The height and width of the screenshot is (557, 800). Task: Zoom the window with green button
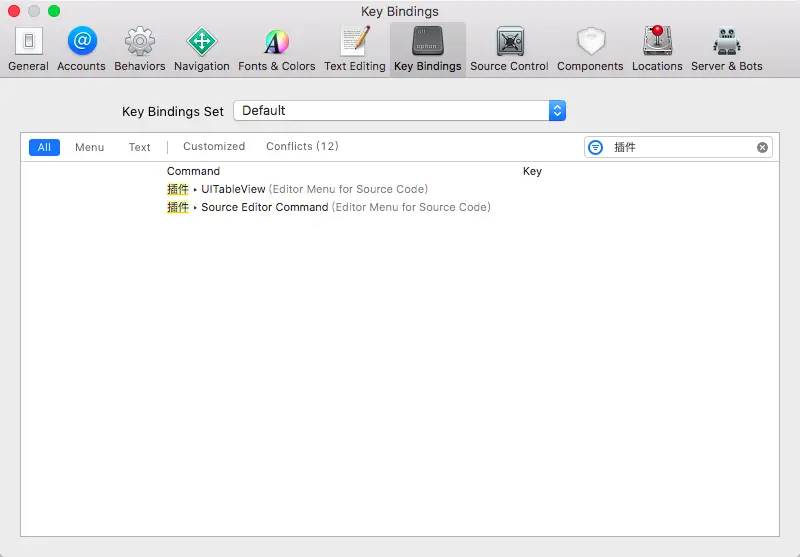click(54, 11)
